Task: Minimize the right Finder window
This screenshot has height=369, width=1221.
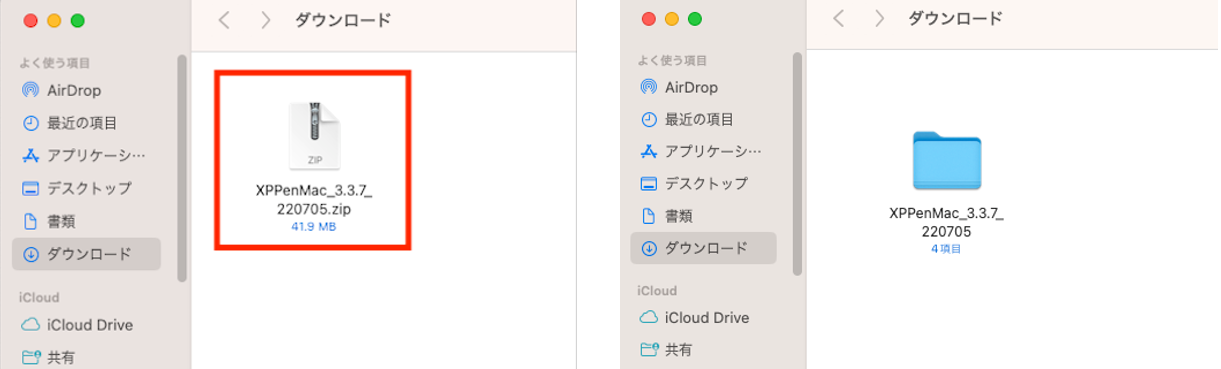Action: 672,18
